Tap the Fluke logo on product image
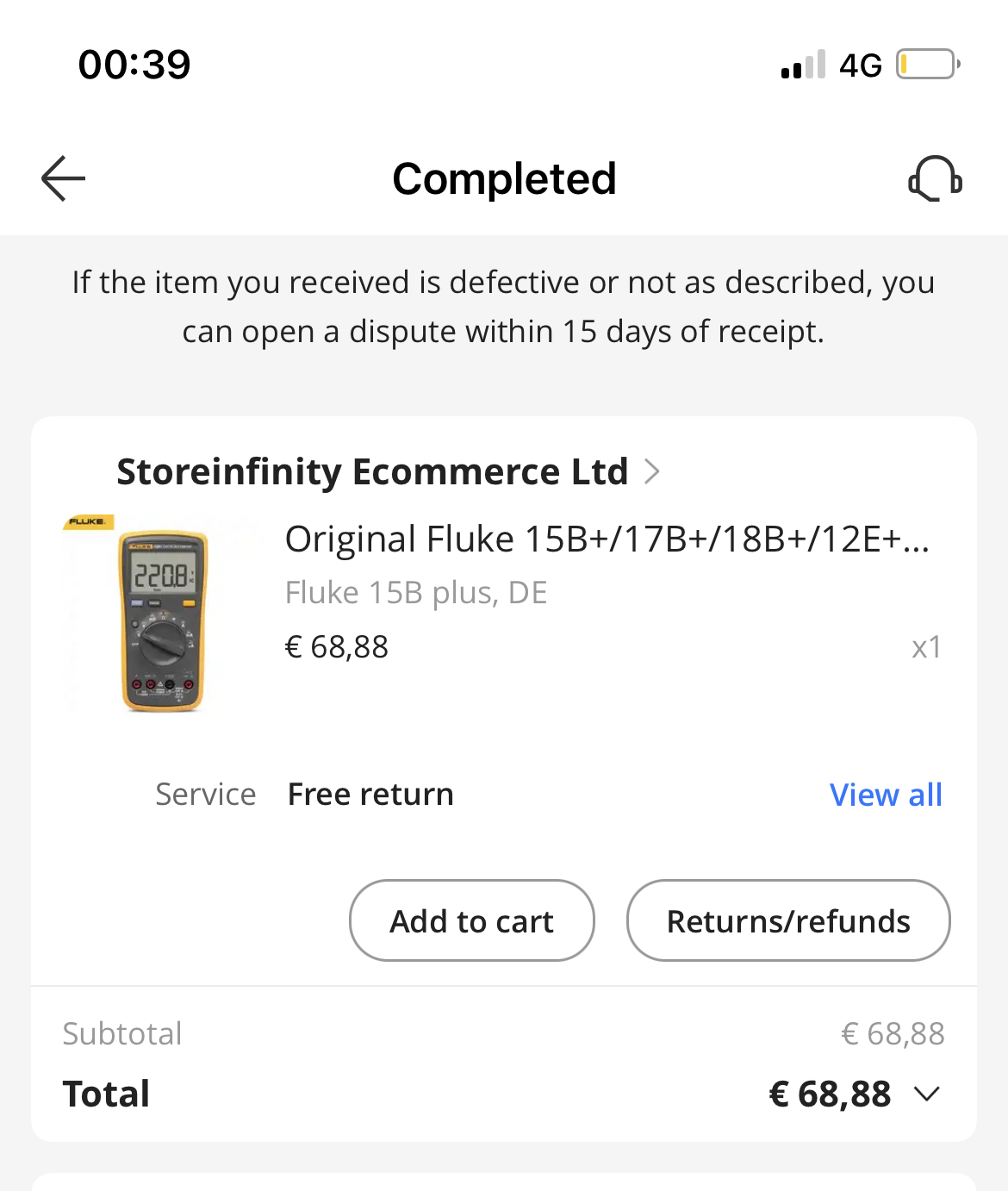1008x1191 pixels. 88,522
